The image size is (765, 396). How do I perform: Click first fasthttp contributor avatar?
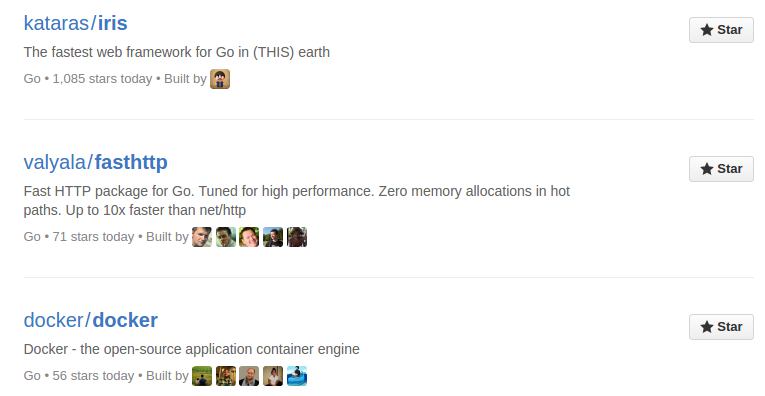coord(202,237)
